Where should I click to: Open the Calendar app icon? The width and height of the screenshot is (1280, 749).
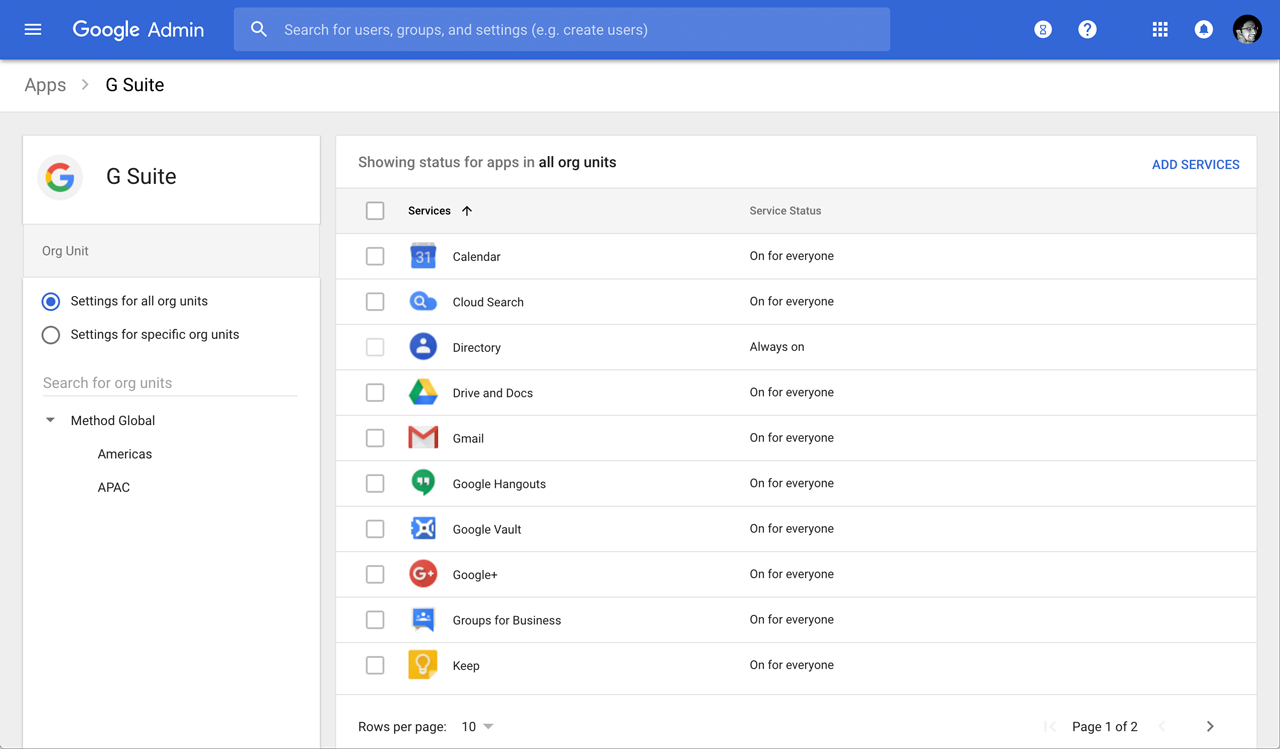click(422, 256)
